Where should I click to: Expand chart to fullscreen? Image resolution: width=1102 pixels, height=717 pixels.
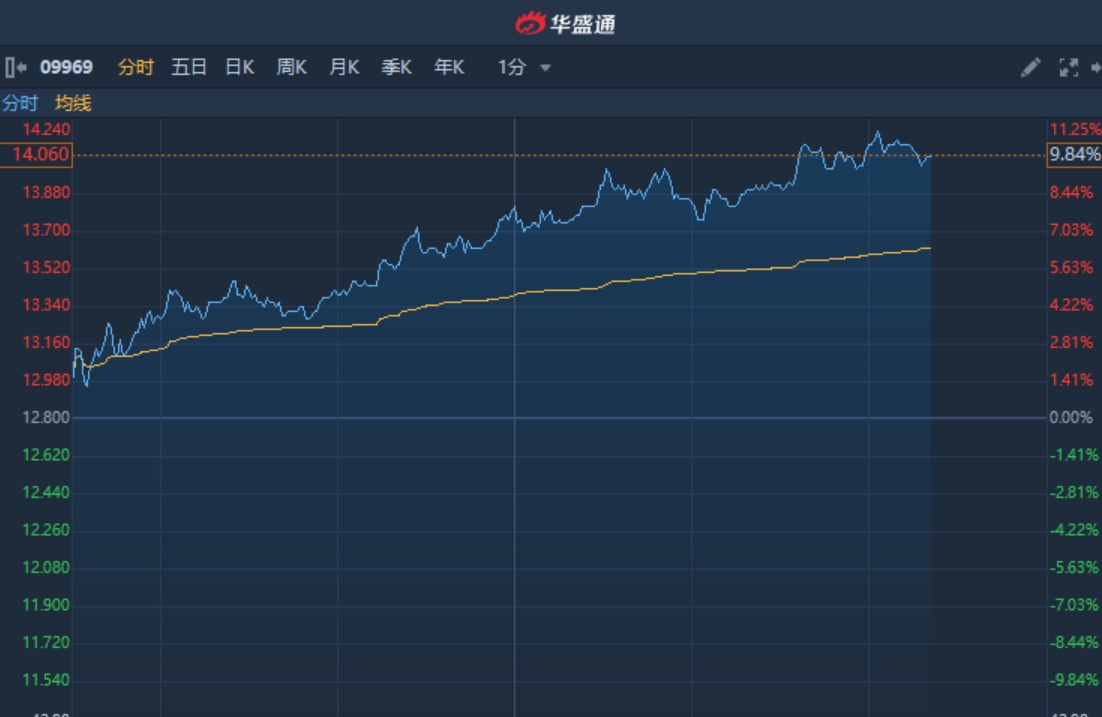tap(1068, 68)
